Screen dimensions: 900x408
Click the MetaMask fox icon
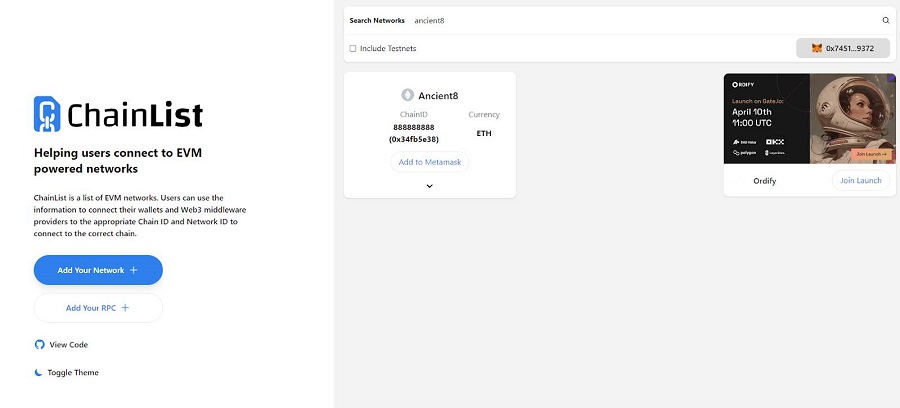coord(816,48)
